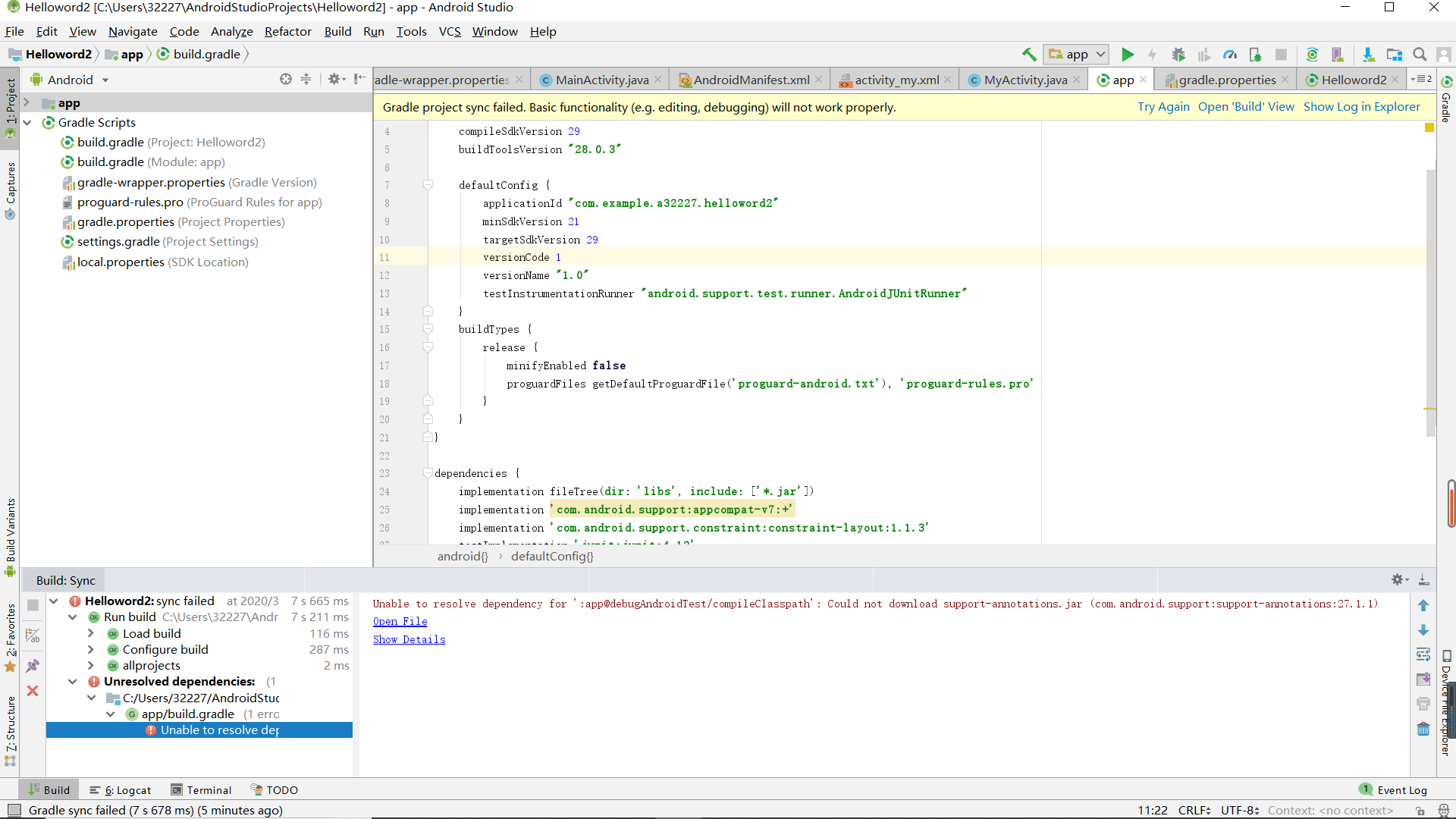1456x819 pixels.
Task: Hide the Project panel with hide icon
Action: (x=359, y=80)
